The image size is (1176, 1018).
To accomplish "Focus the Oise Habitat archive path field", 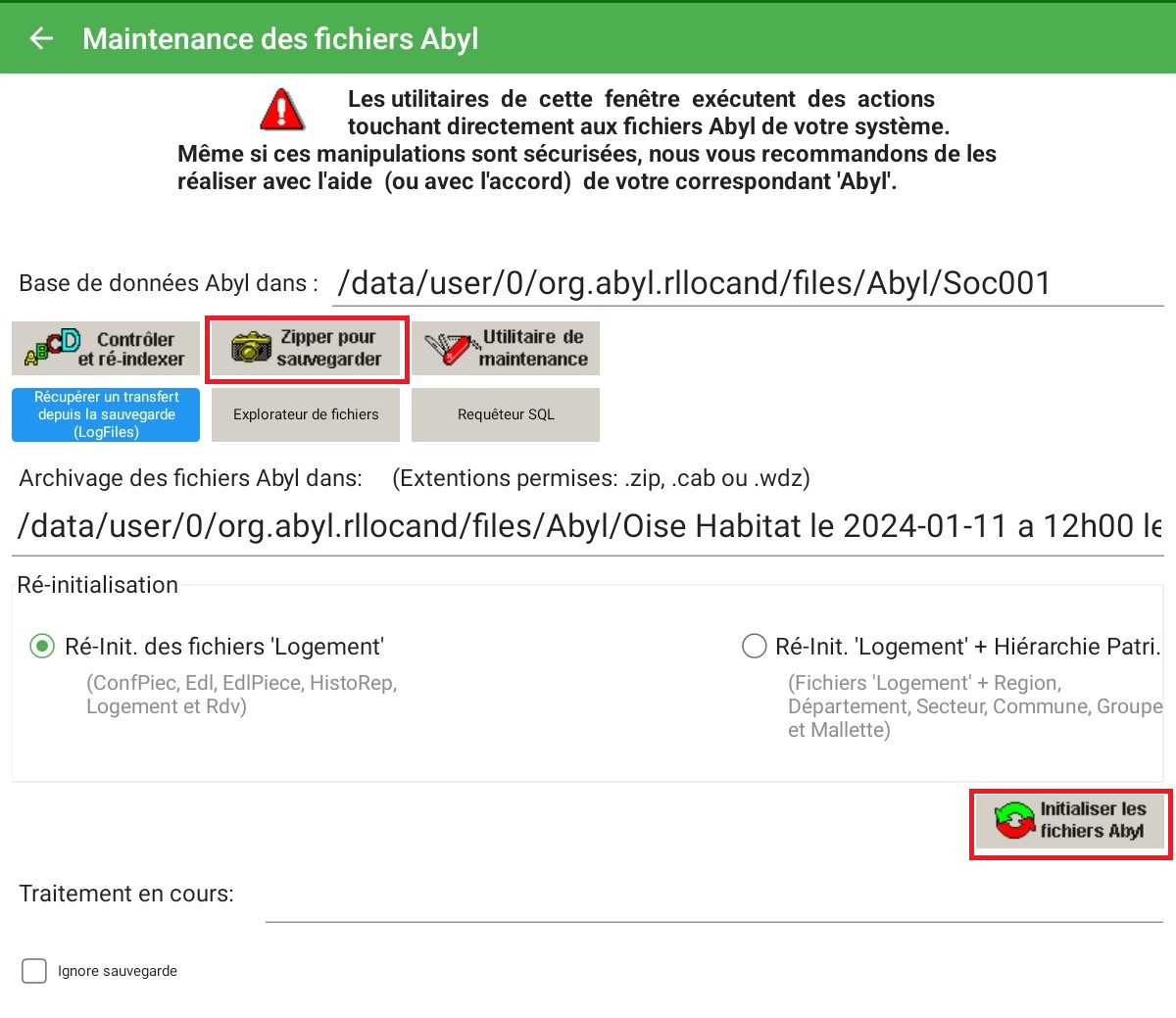I will (x=588, y=526).
